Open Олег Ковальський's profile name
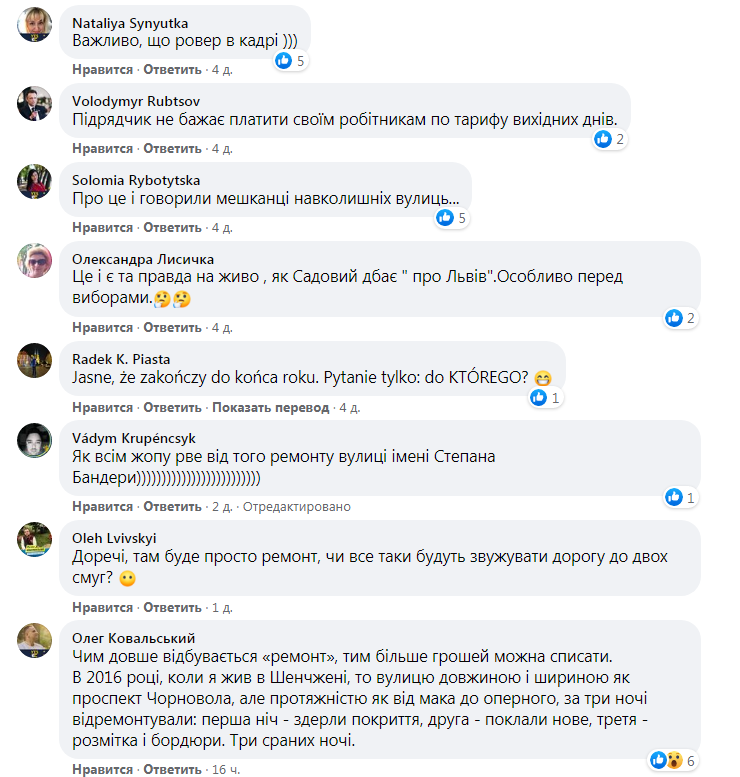Viewport: 740px width, 777px height. coord(134,638)
